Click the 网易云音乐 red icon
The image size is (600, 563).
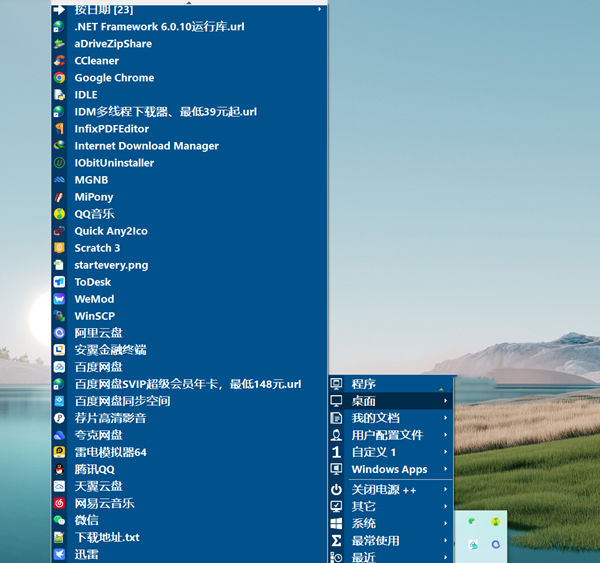click(60, 504)
